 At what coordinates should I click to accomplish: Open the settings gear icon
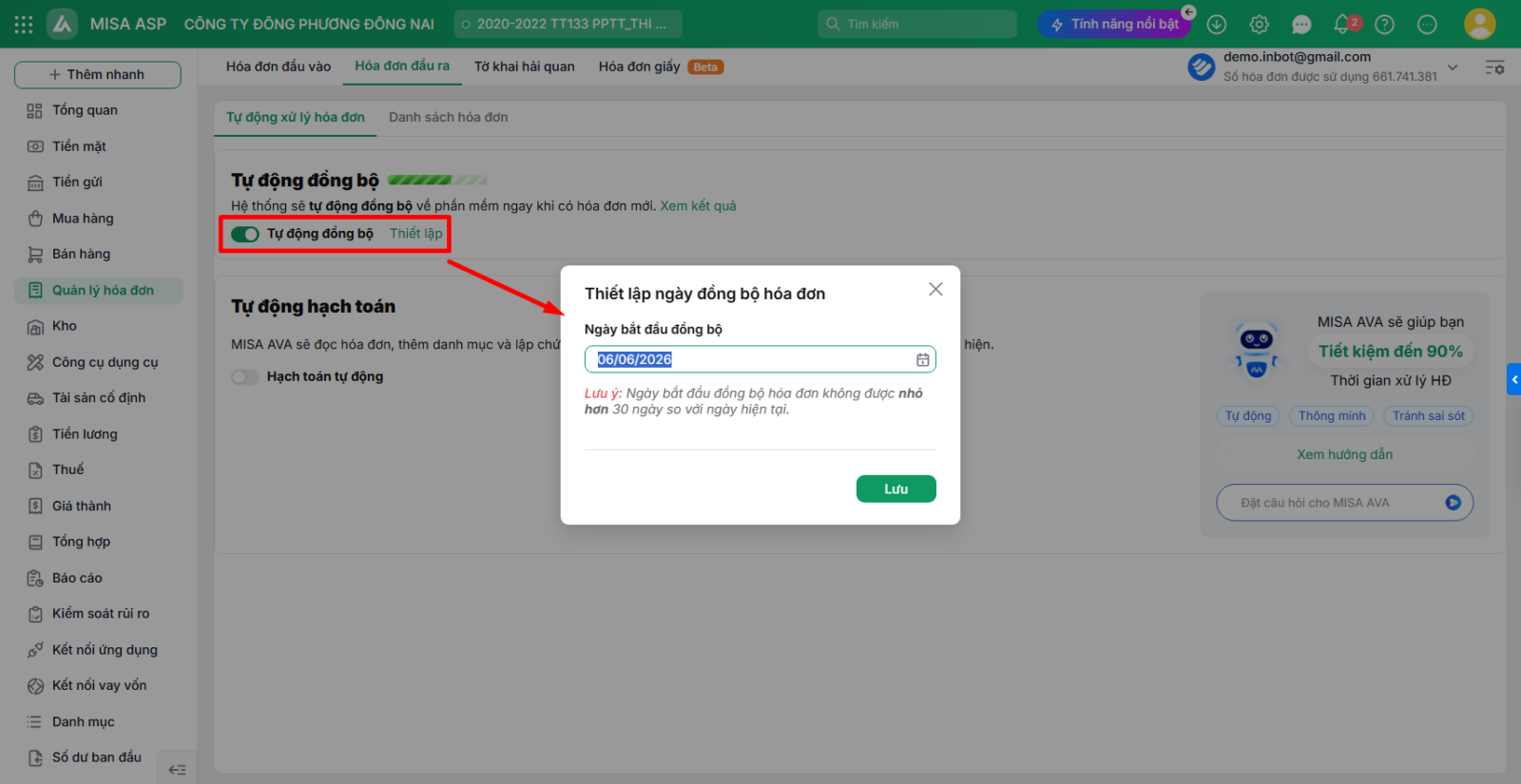pyautogui.click(x=1259, y=24)
